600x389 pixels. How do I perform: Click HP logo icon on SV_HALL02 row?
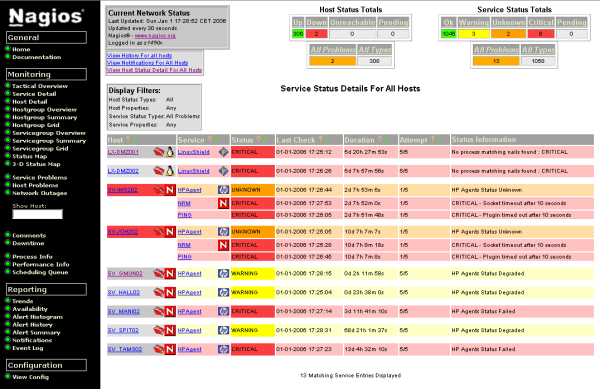point(223,292)
